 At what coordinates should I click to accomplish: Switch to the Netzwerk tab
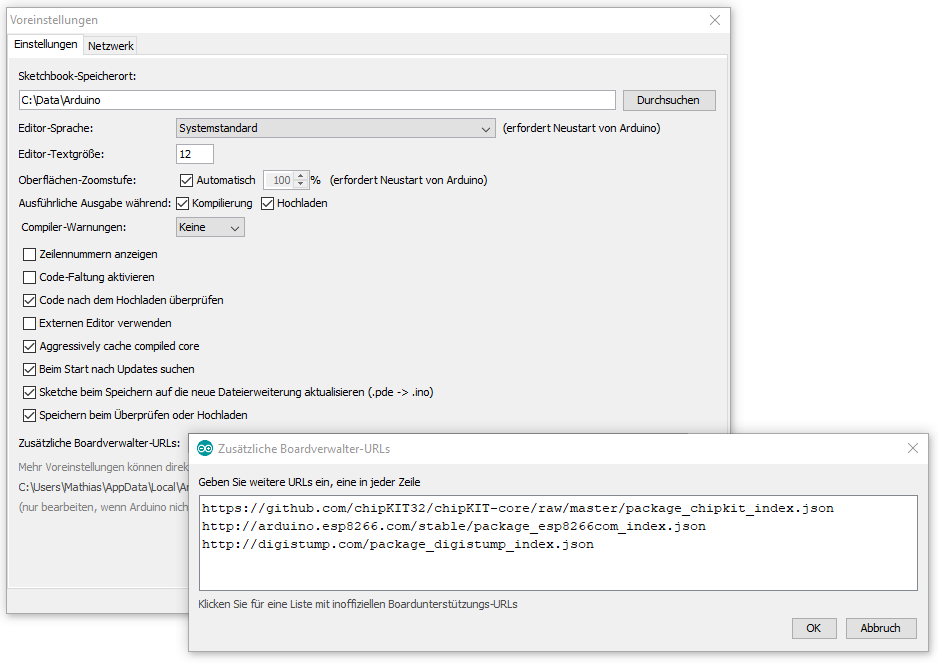[x=111, y=46]
